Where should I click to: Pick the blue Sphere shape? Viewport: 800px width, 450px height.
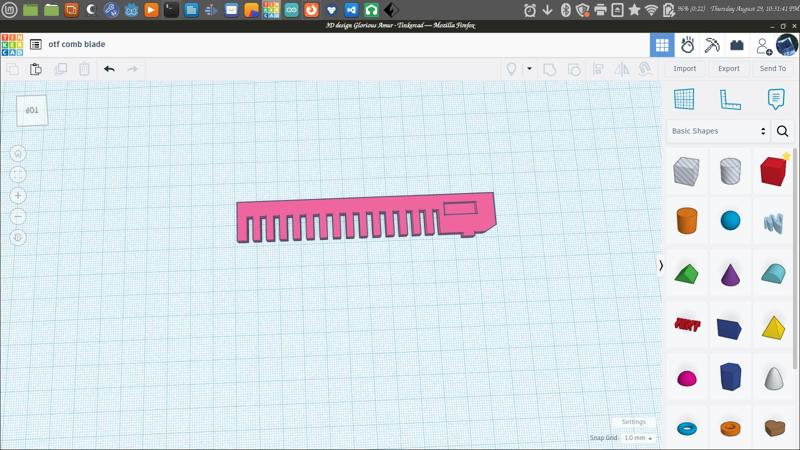point(730,220)
